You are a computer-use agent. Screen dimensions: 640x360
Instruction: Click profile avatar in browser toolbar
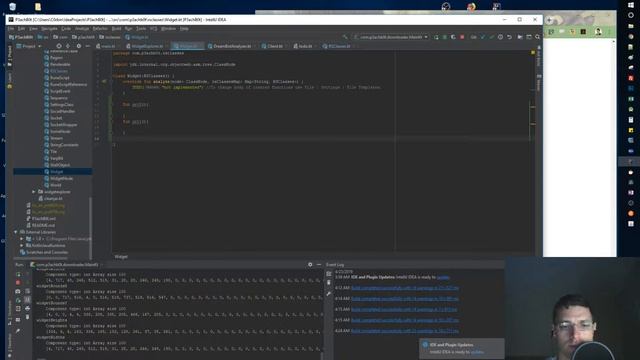click(x=598, y=31)
